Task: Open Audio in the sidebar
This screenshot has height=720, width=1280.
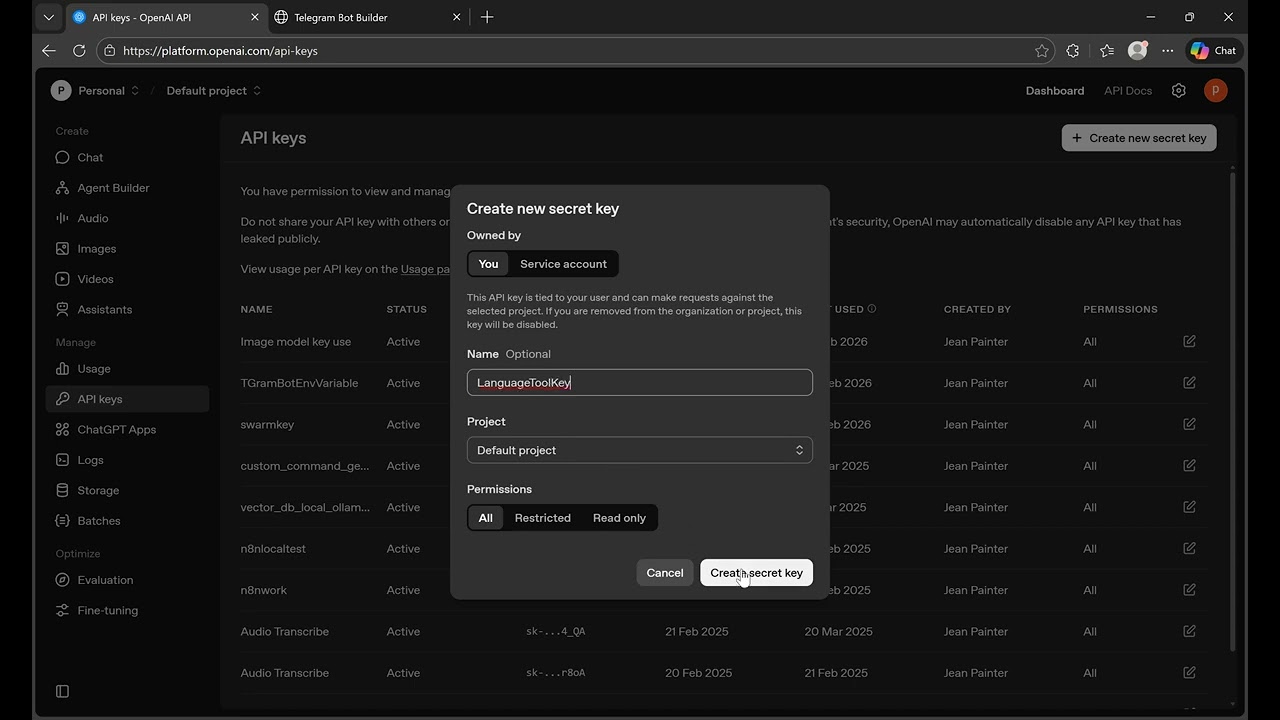Action: point(127,218)
